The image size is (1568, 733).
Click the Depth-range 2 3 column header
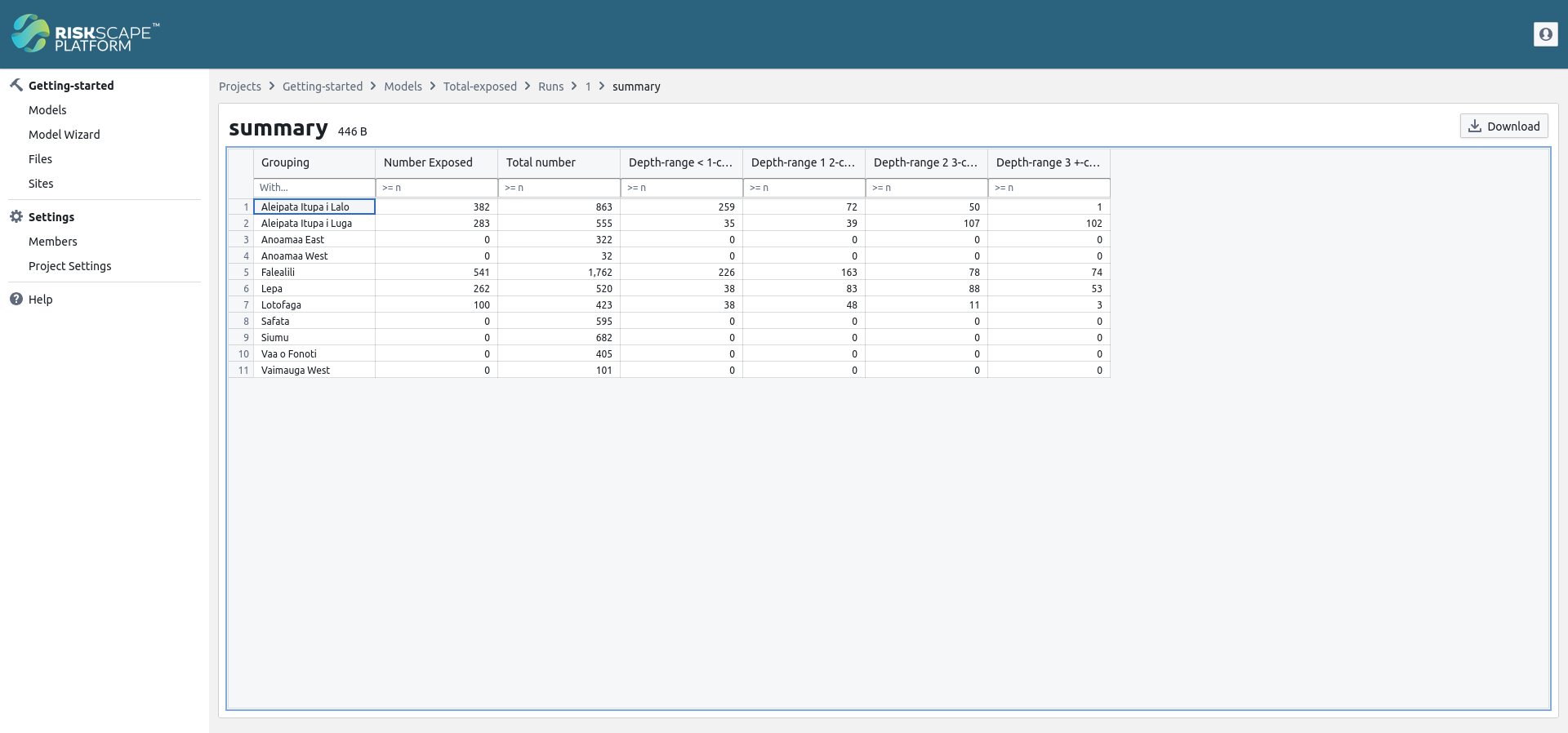click(927, 162)
